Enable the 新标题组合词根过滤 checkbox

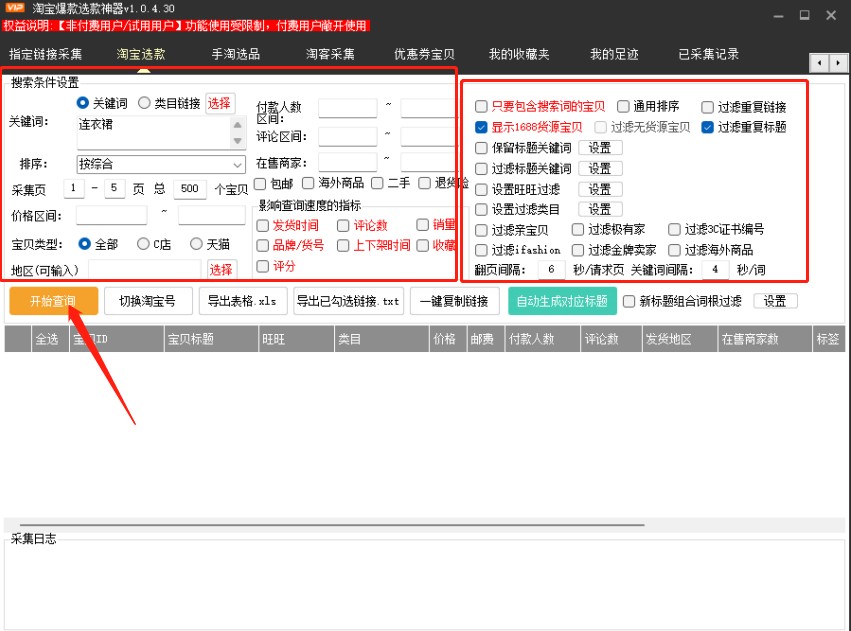coord(629,301)
